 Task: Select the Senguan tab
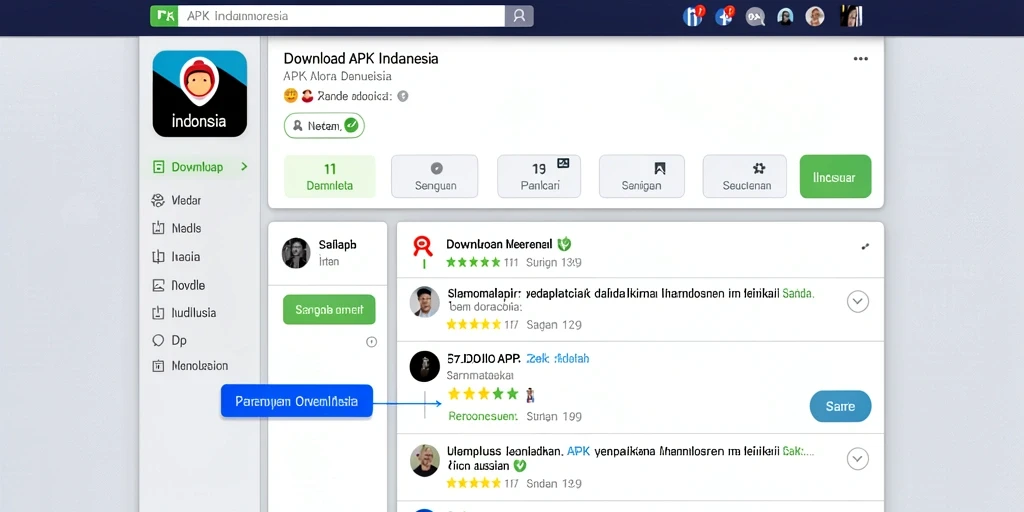point(435,176)
